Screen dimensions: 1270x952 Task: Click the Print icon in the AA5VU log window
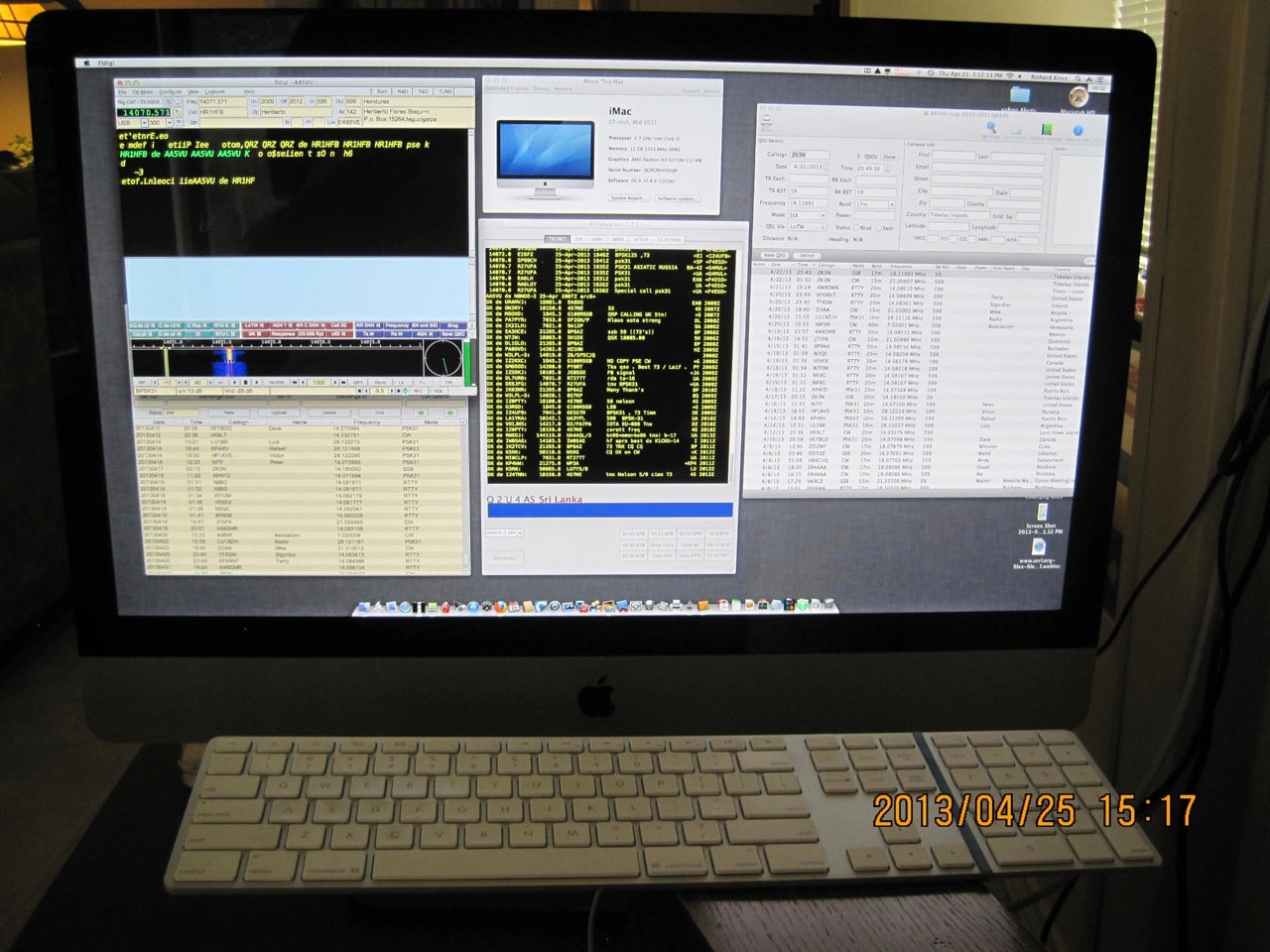click(766, 122)
